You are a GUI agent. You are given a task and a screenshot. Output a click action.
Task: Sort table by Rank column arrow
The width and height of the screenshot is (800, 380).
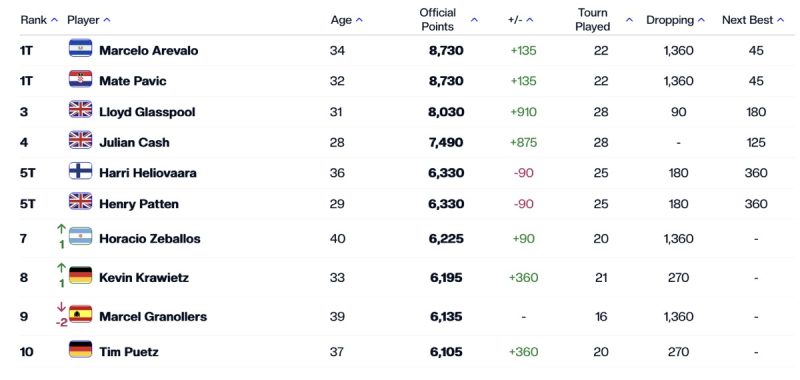[x=54, y=20]
